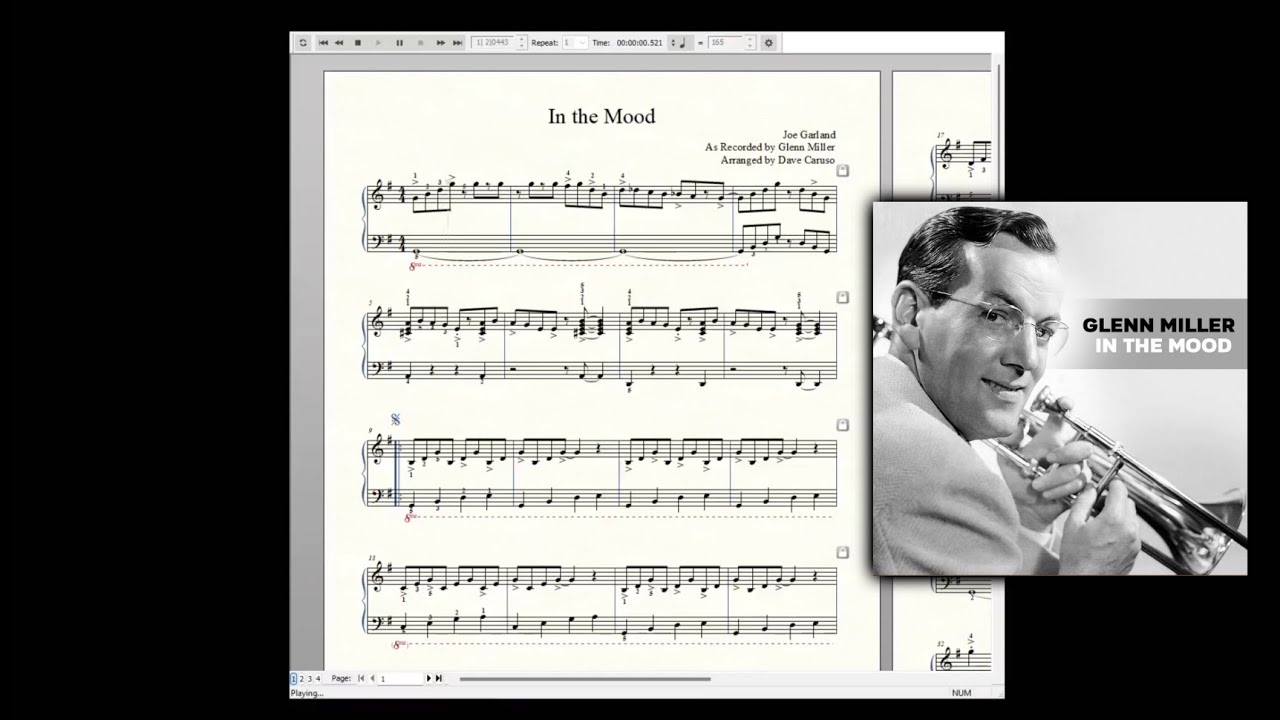Stop playback of the score
The height and width of the screenshot is (720, 1280).
358,43
